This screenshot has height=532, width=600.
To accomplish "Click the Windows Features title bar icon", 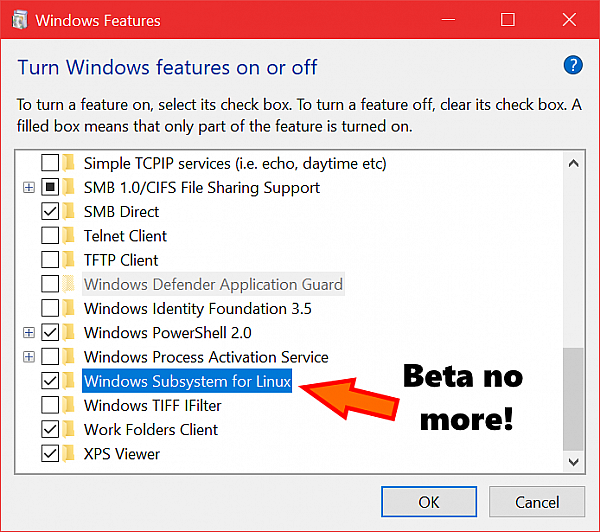I will 20,20.
